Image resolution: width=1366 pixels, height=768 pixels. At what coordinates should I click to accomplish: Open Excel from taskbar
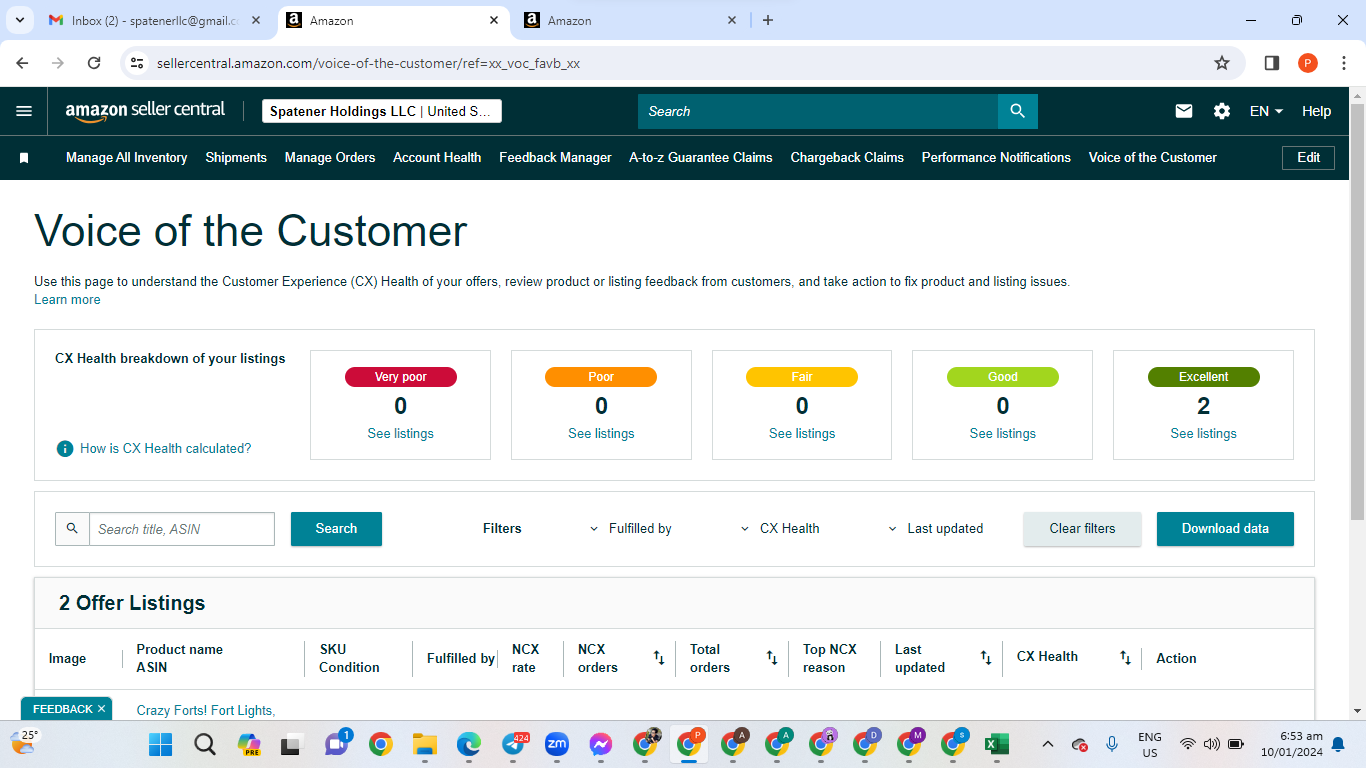pos(996,744)
